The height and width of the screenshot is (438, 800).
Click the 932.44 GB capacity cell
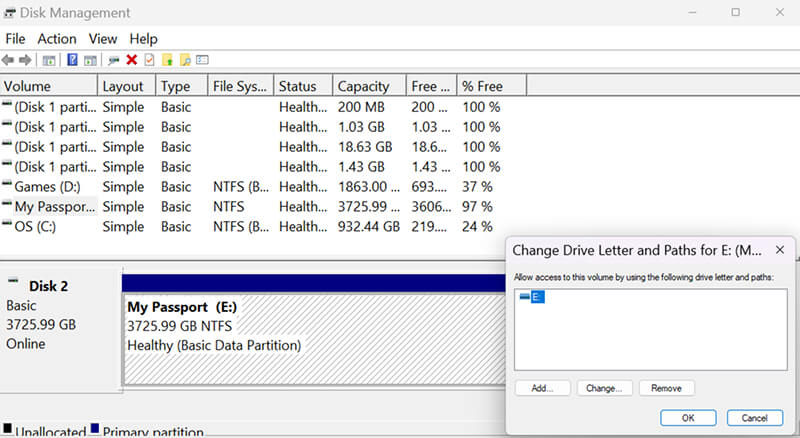click(368, 227)
